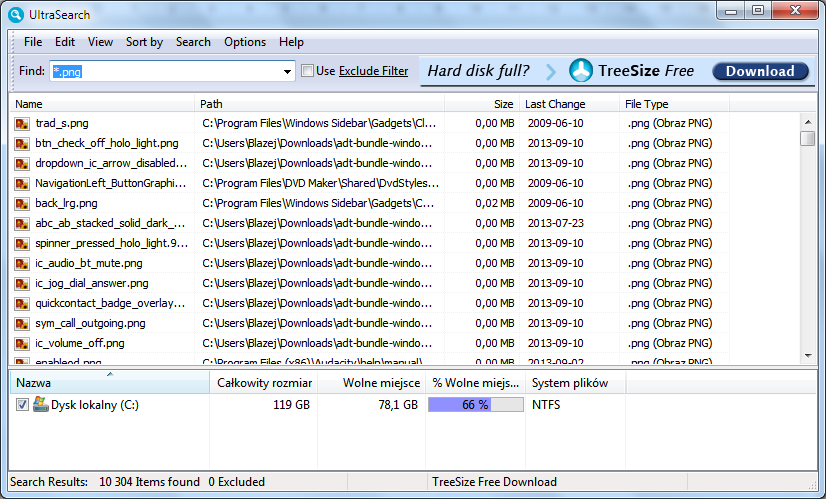Open the File menu
Screen dimensions: 826x499
coord(33,42)
